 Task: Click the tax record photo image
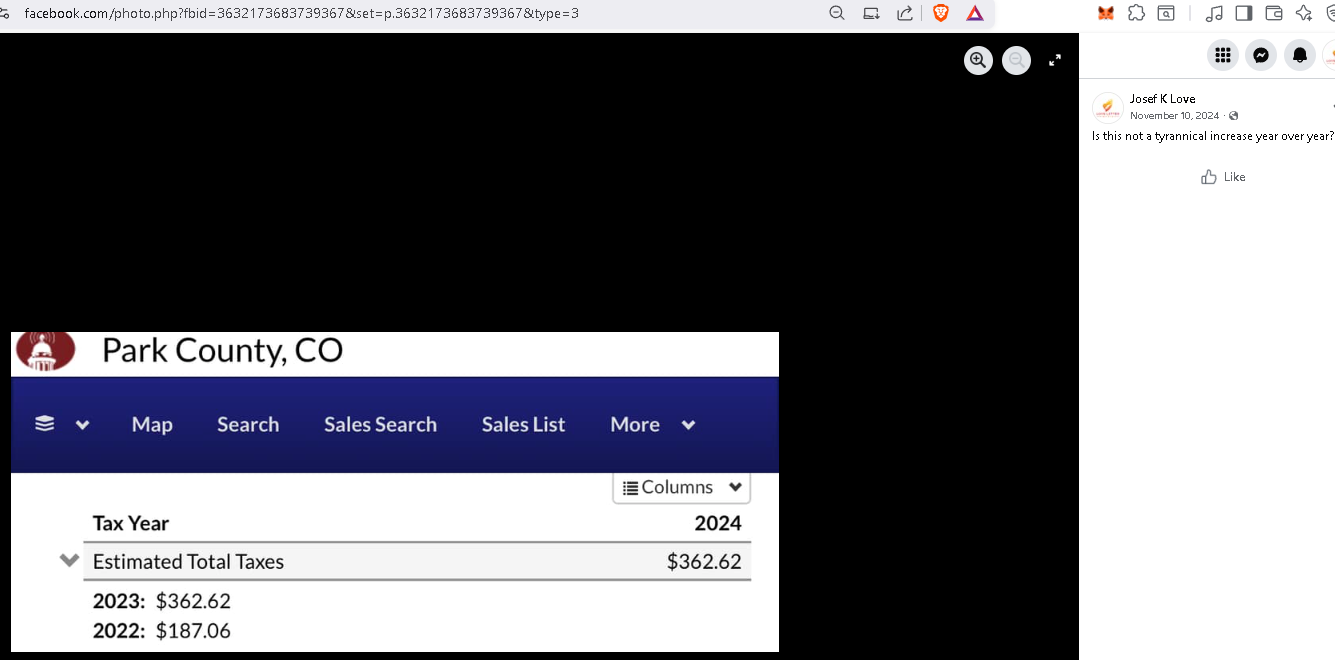395,491
